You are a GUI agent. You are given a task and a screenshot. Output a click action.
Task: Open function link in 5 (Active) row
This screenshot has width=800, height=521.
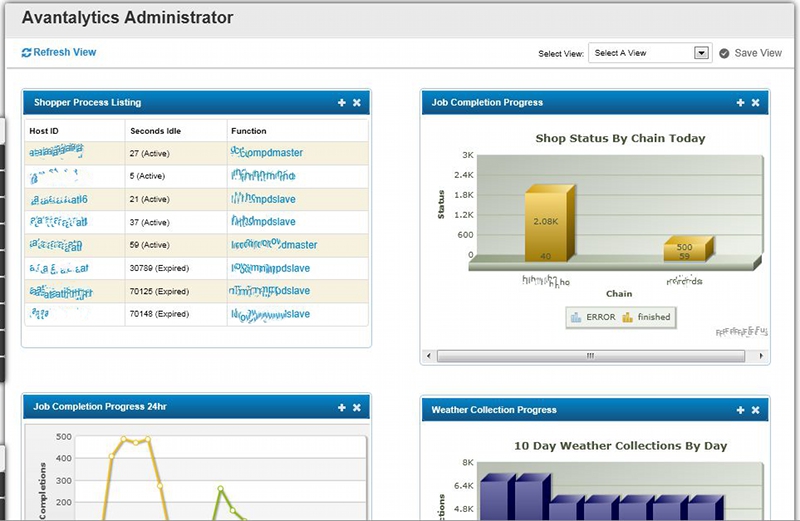point(263,176)
